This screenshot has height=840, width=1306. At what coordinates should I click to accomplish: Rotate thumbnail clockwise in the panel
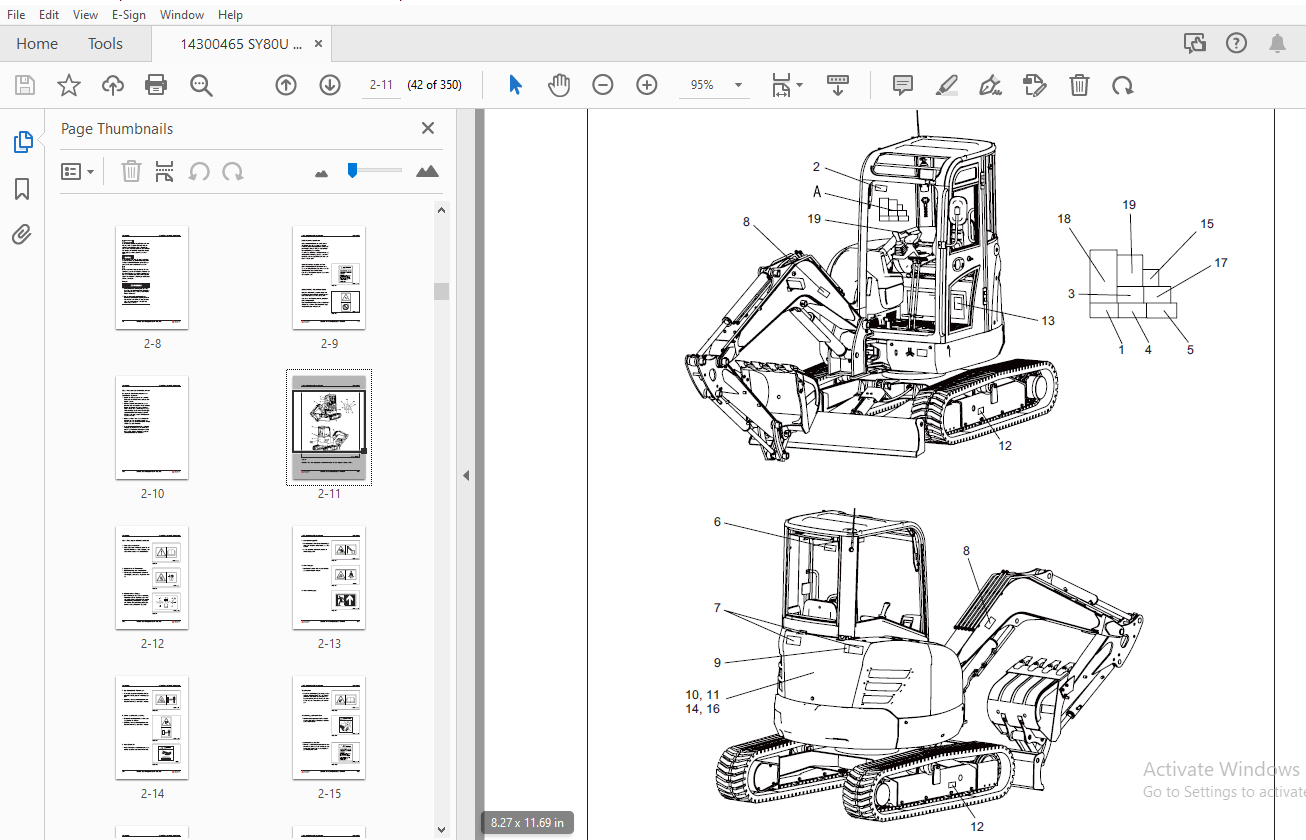[233, 171]
